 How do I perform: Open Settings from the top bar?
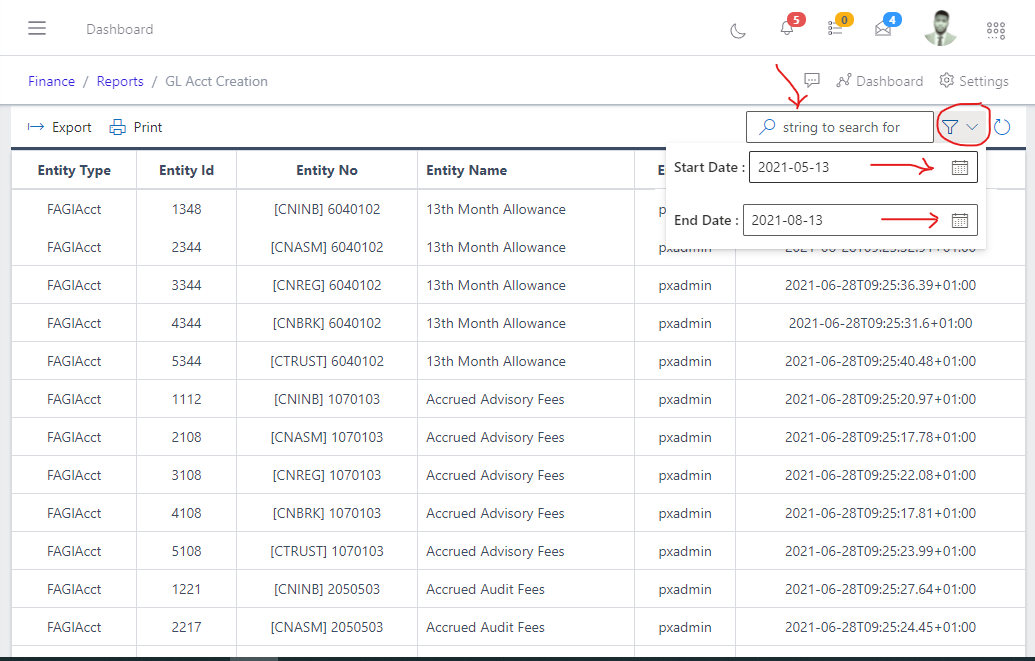973,81
